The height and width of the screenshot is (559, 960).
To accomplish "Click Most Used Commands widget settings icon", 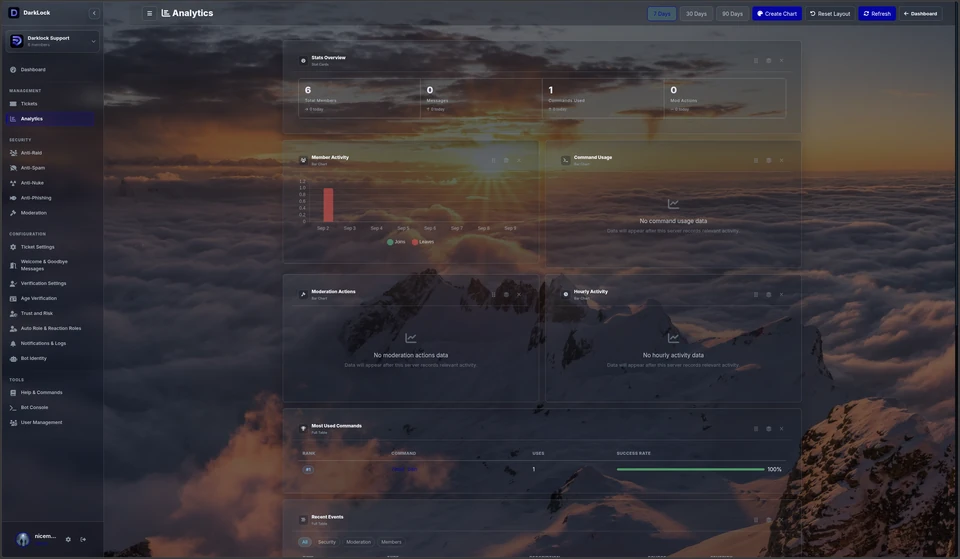I will click(768, 429).
